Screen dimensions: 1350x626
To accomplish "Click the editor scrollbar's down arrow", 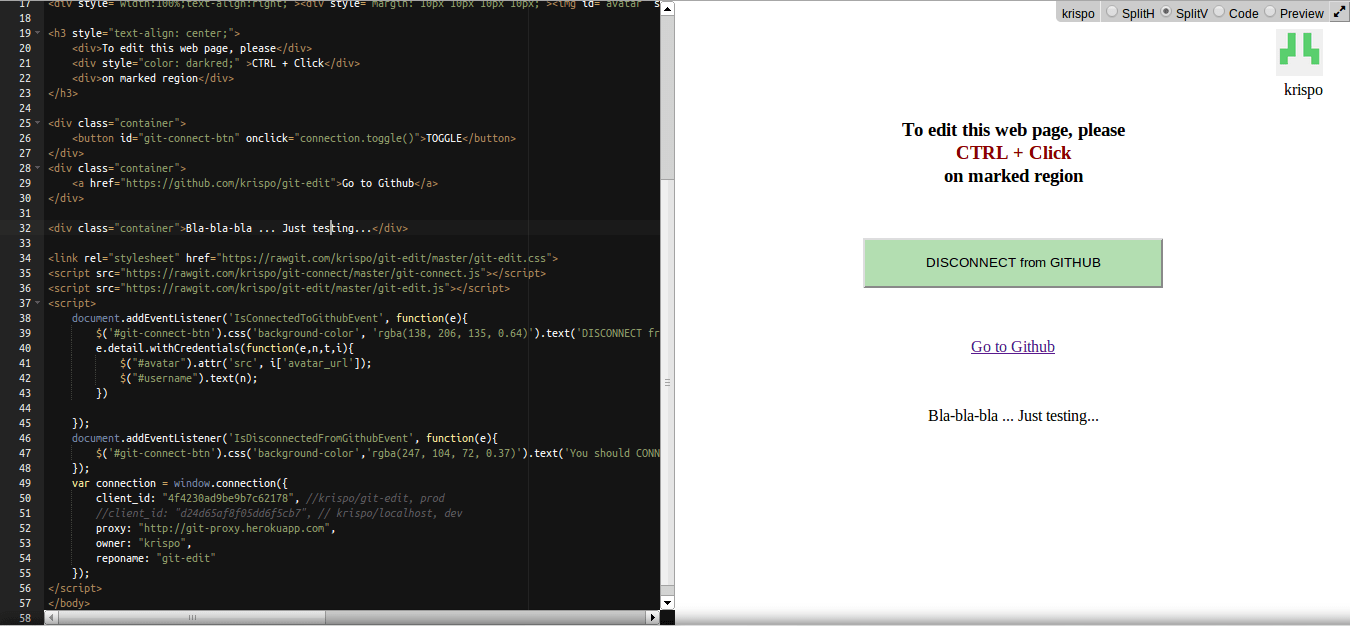I will [666, 603].
